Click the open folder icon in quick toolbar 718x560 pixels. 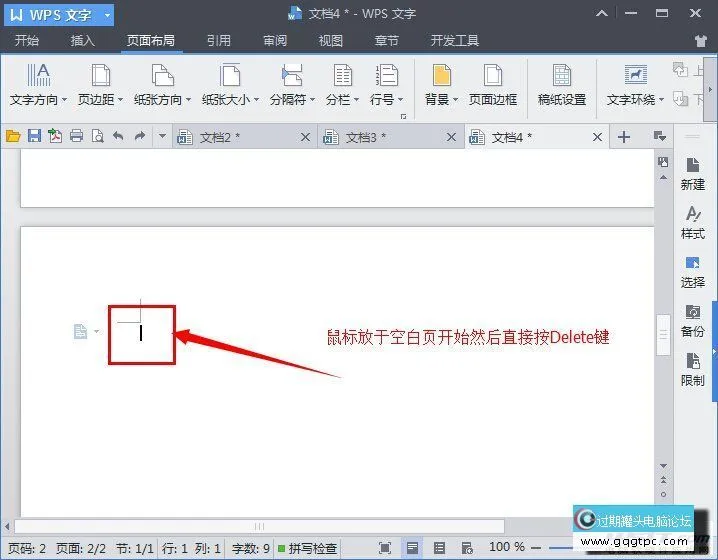(13, 136)
